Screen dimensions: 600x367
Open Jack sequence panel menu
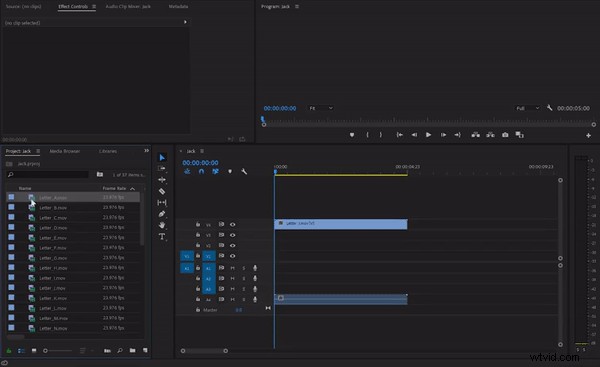(202, 151)
